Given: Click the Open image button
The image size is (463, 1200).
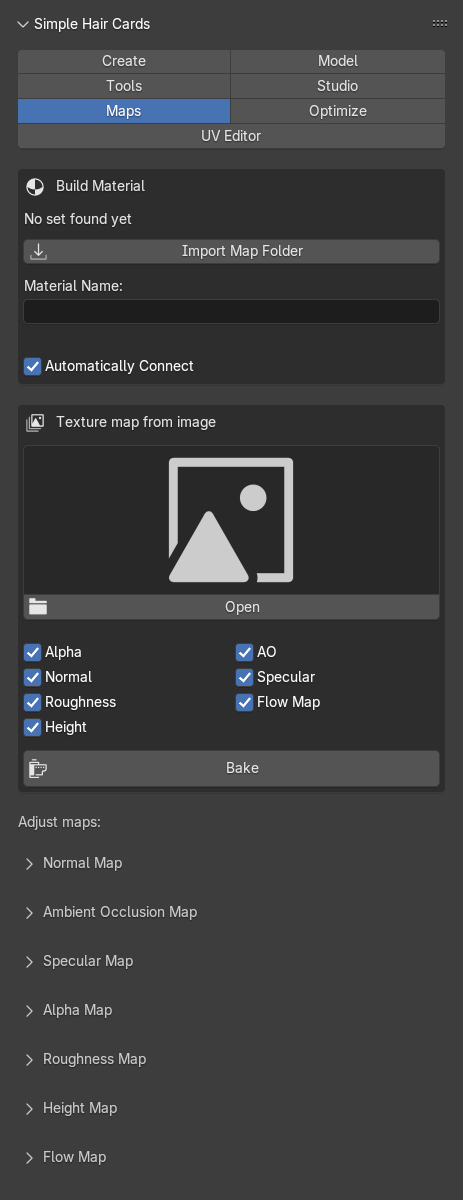Looking at the screenshot, I should 231,607.
